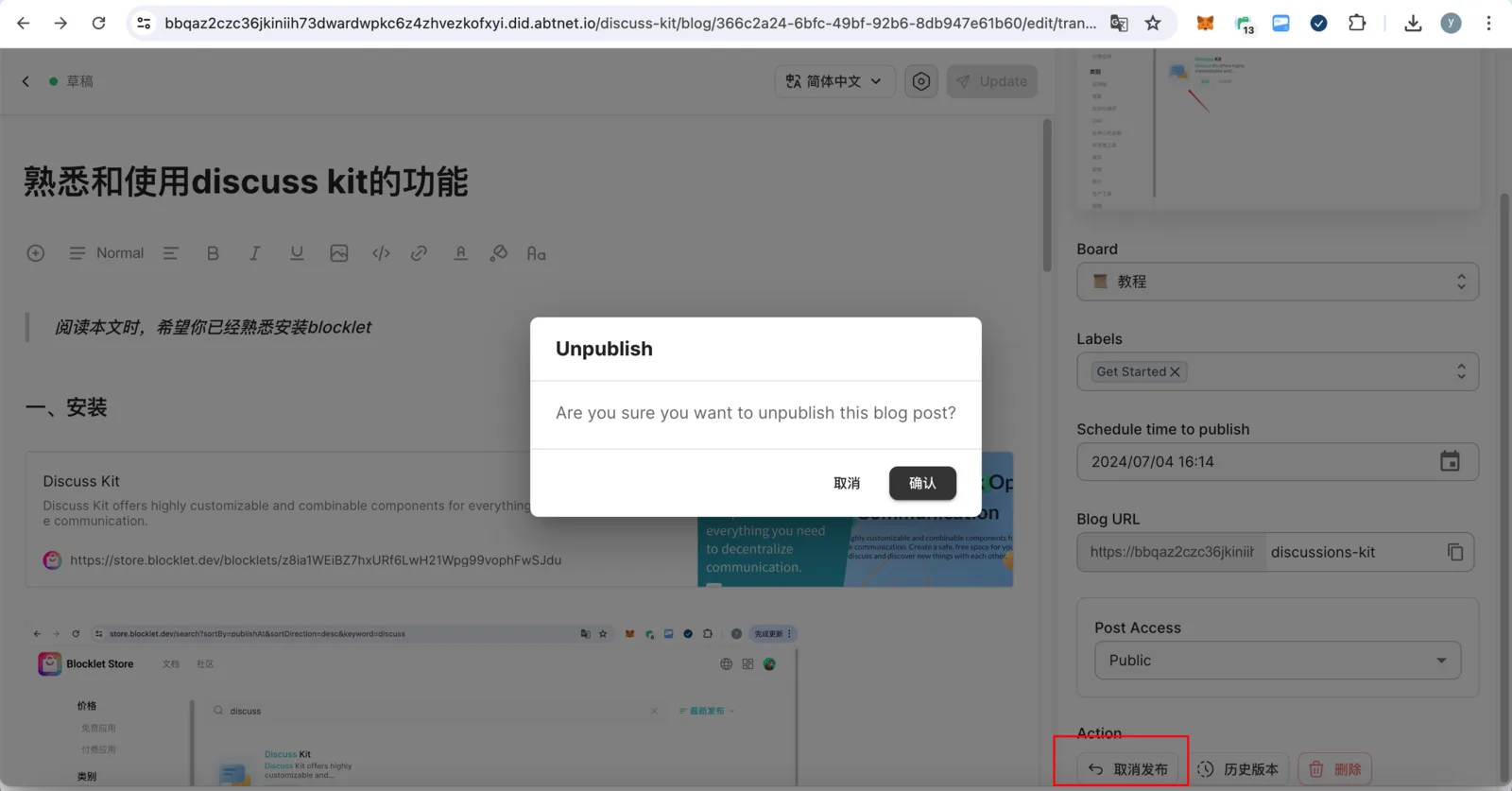Open the Post Access Public dropdown

point(1278,661)
